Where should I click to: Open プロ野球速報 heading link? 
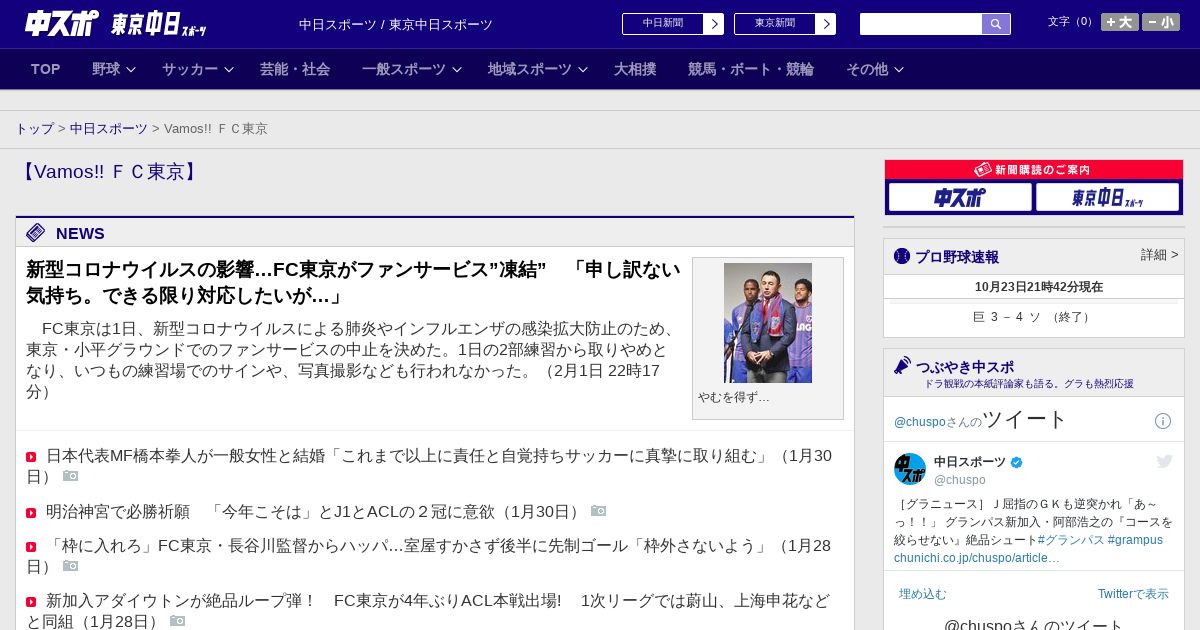pyautogui.click(x=957, y=257)
